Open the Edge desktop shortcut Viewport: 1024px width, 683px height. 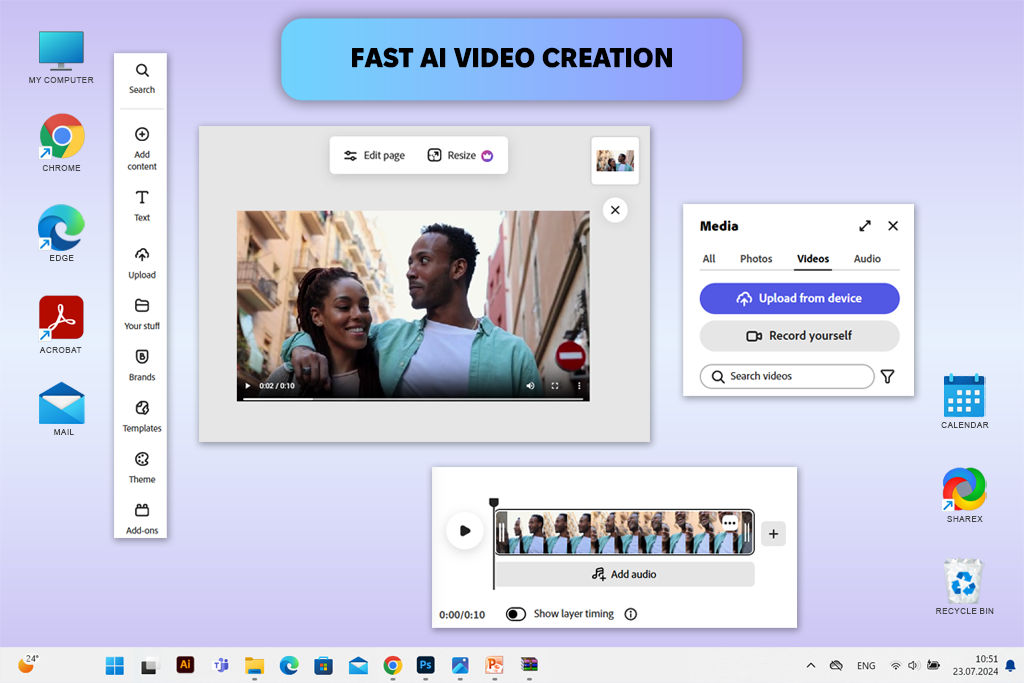(x=61, y=233)
